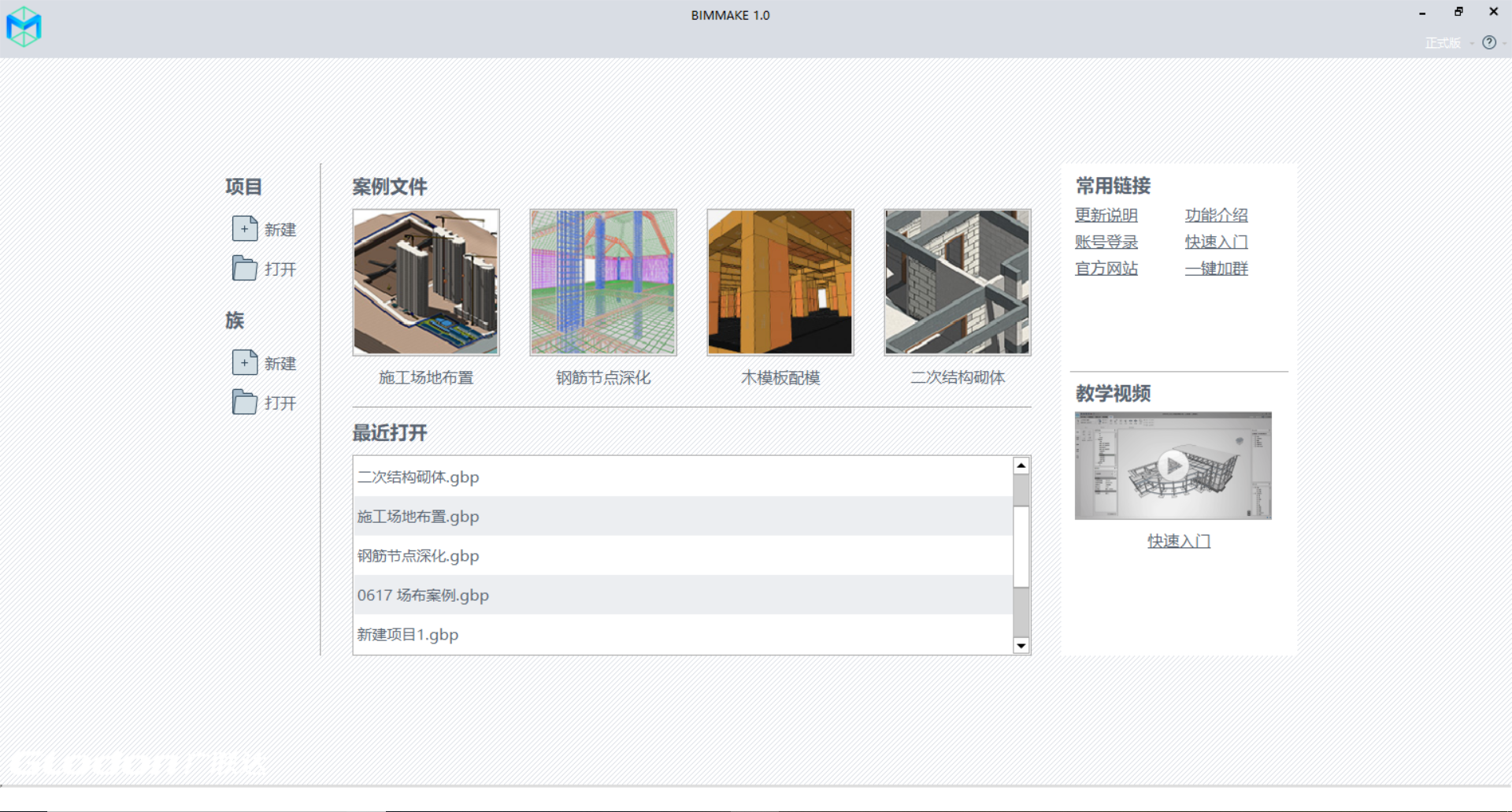
Task: Open recent file 施工场地布置.gbp
Action: click(x=683, y=516)
